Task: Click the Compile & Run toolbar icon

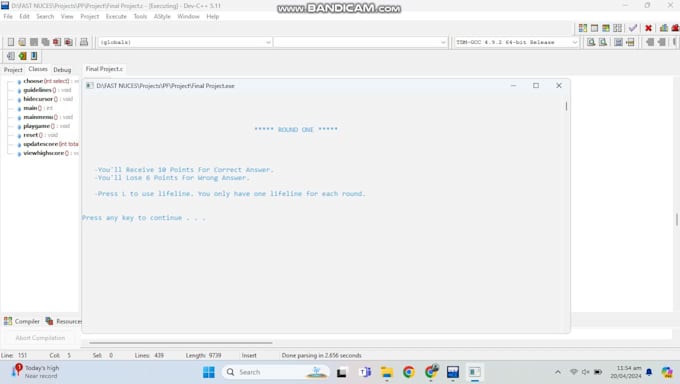Action: click(606, 28)
